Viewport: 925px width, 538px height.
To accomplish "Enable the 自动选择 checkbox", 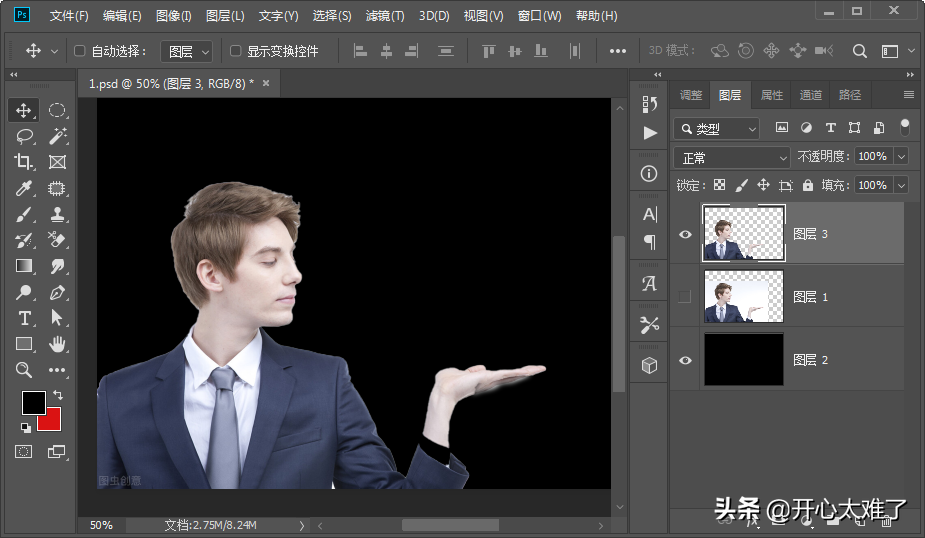I will [80, 51].
